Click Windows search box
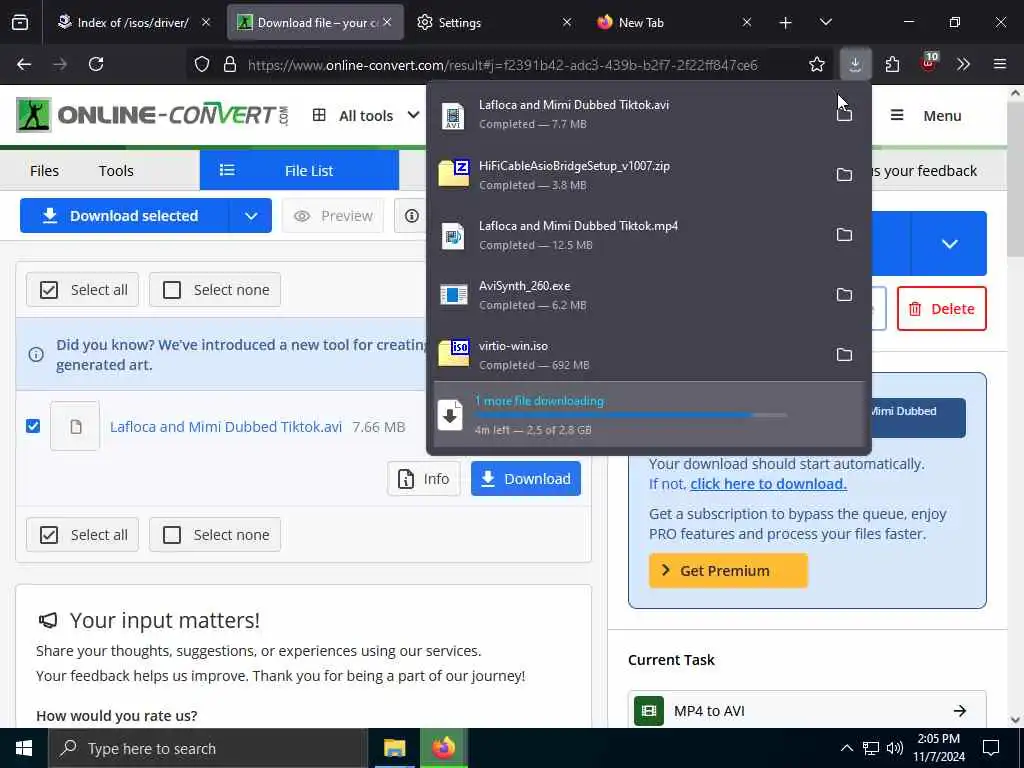Screen dimensions: 1024x768 208,748
